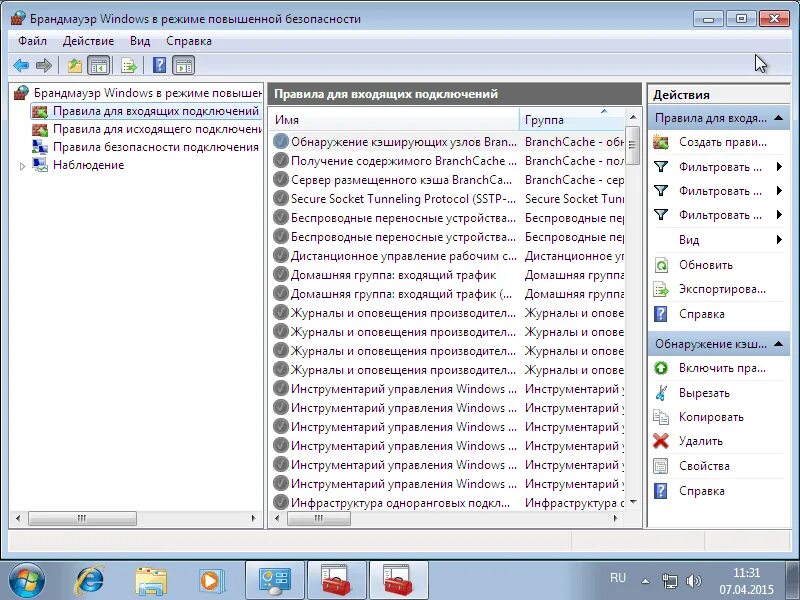The height and width of the screenshot is (600, 800).
Task: Click the Свойства properties icon
Action: (661, 466)
